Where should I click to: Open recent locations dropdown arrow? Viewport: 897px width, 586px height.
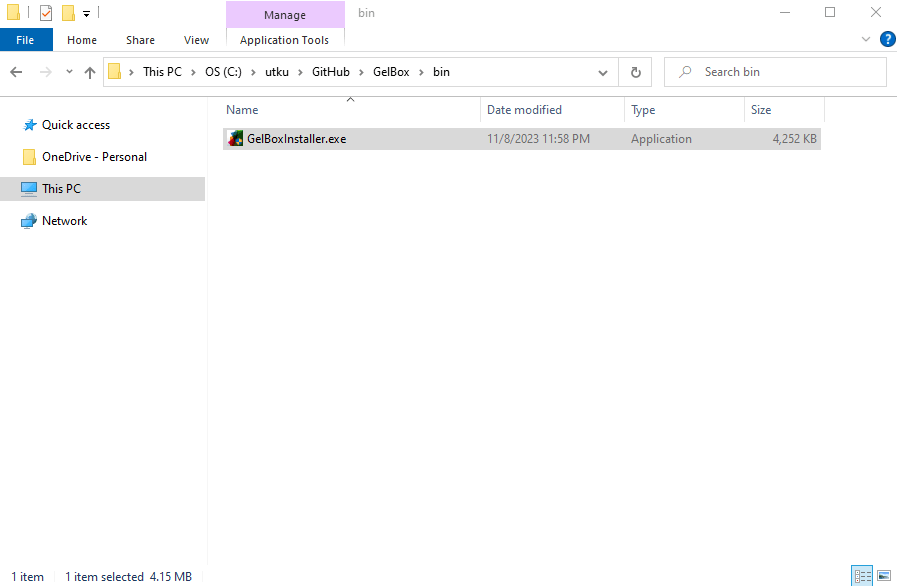click(x=69, y=72)
